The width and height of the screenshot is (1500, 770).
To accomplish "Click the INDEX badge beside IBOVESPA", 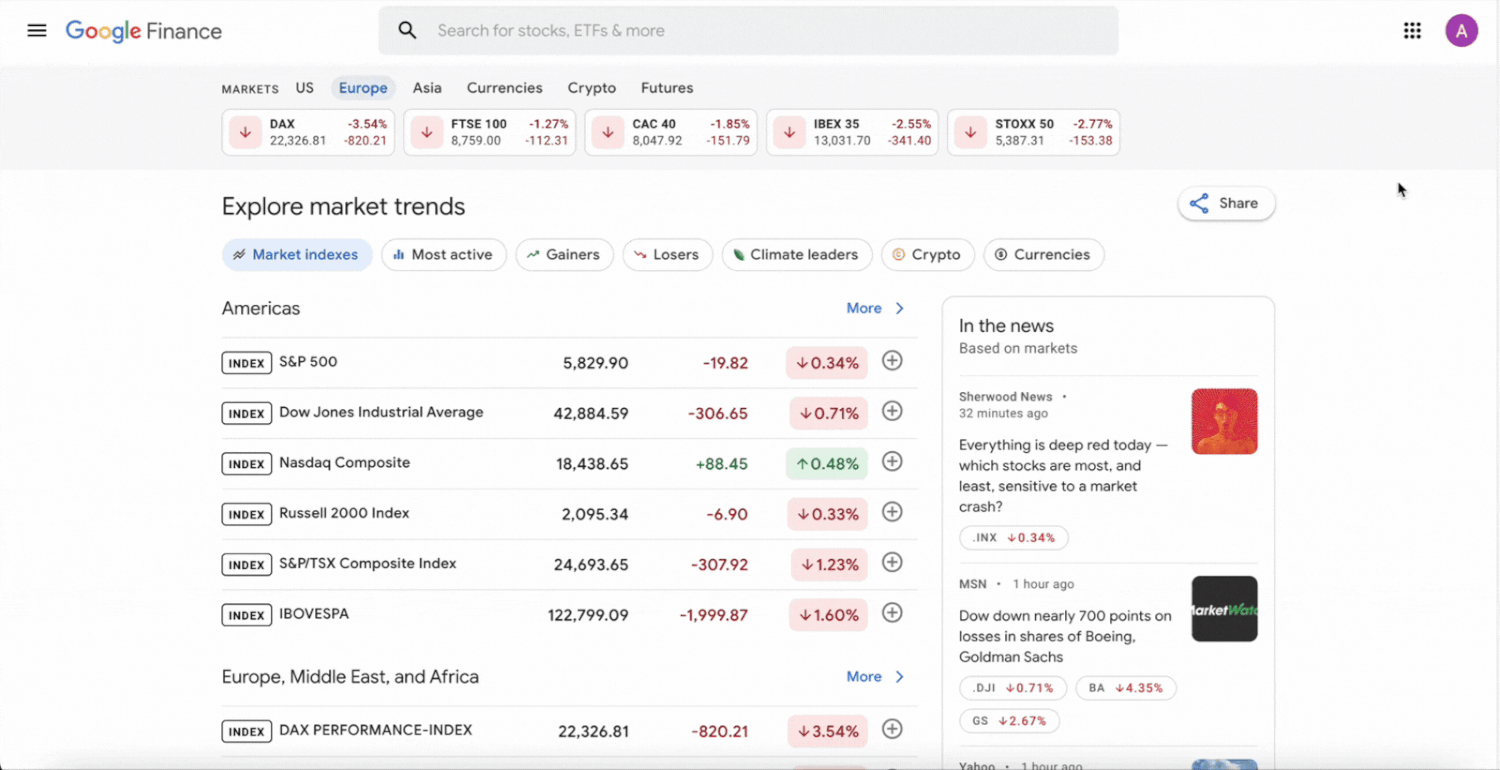I will point(246,615).
